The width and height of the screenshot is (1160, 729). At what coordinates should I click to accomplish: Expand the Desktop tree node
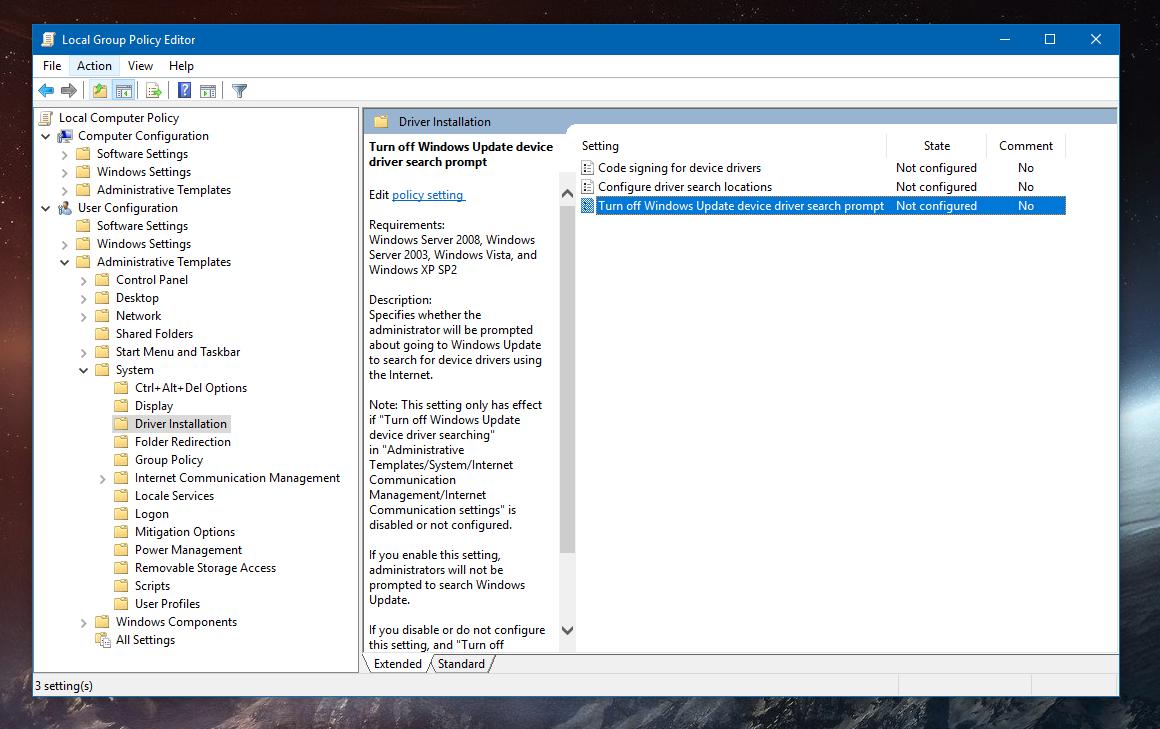click(84, 298)
